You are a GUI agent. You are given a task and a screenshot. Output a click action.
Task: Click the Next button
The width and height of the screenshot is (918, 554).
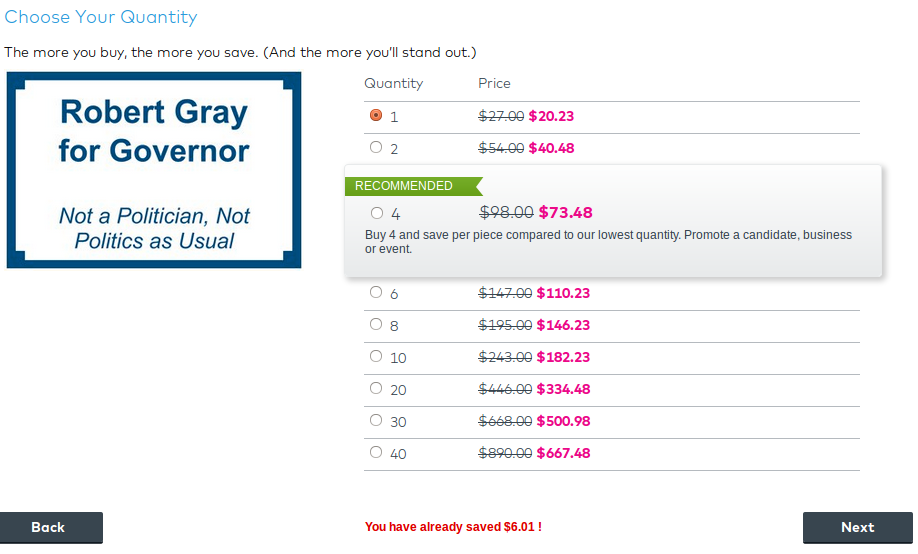(858, 528)
